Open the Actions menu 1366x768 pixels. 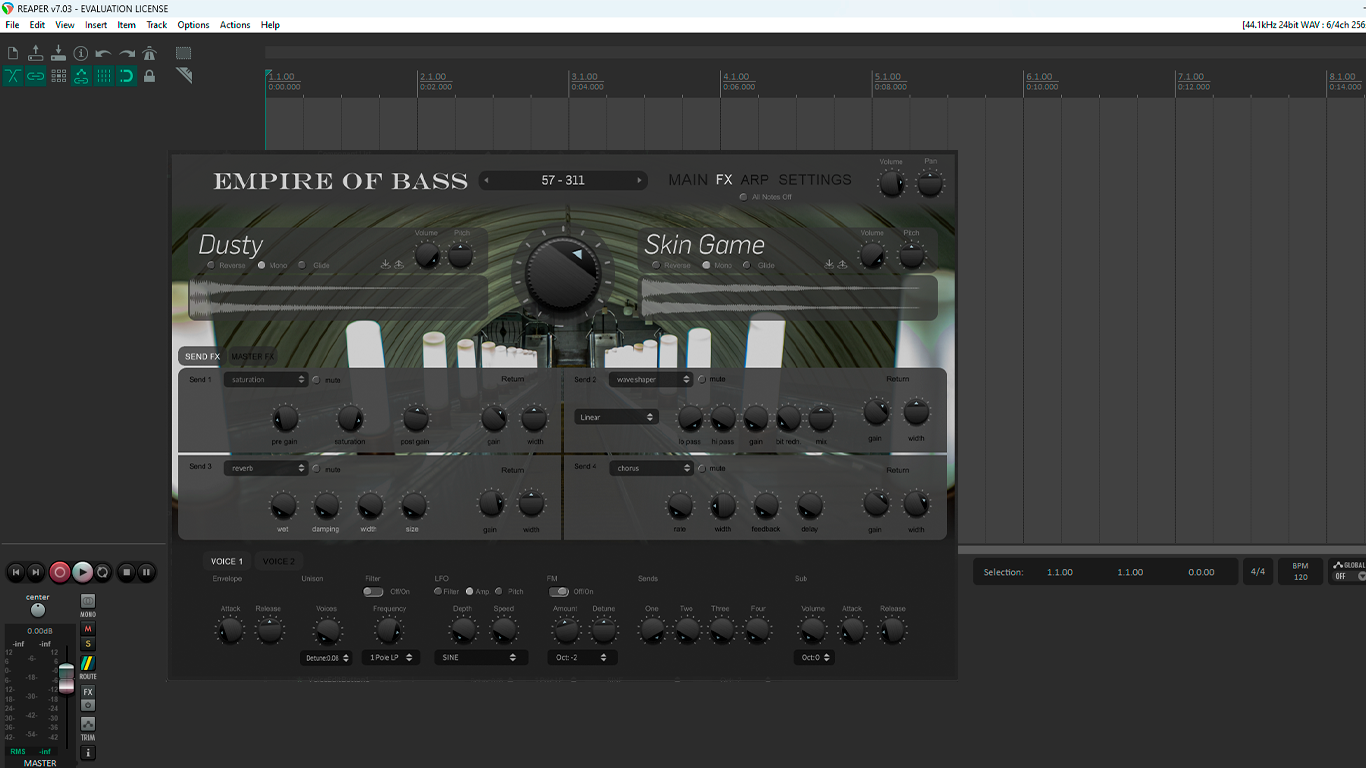[235, 25]
